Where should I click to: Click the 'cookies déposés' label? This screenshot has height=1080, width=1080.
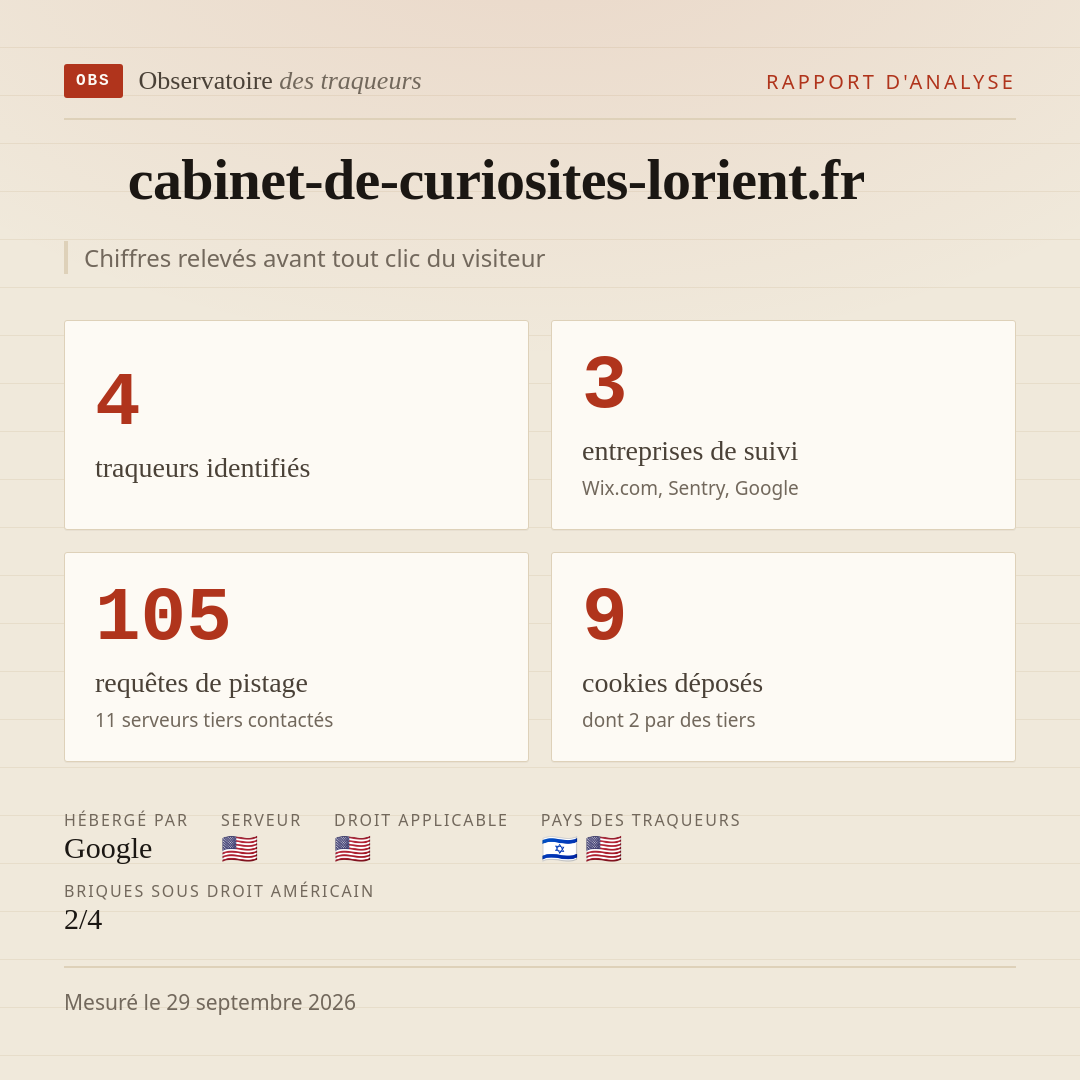(x=672, y=683)
